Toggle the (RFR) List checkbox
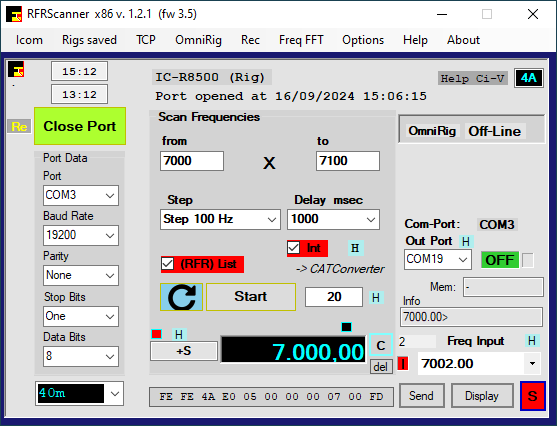557x426 pixels. click(x=168, y=264)
